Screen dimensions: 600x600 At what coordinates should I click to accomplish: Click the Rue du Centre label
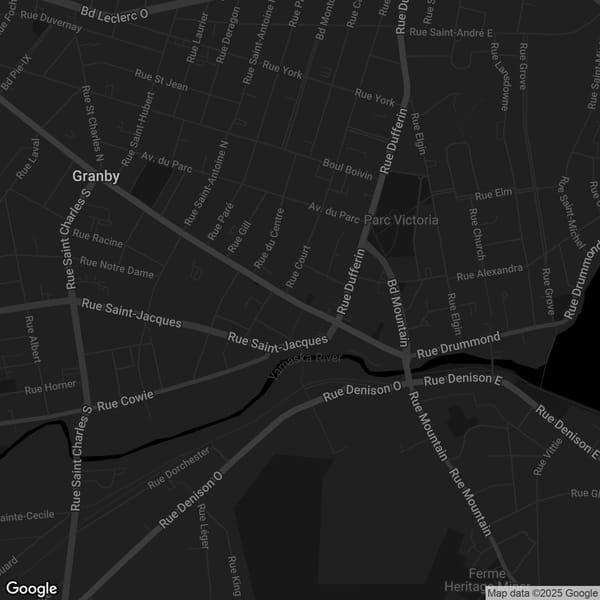point(269,239)
